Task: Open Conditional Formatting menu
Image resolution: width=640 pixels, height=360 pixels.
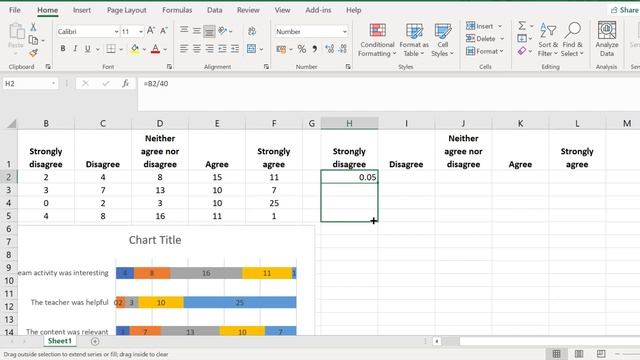Action: (377, 40)
